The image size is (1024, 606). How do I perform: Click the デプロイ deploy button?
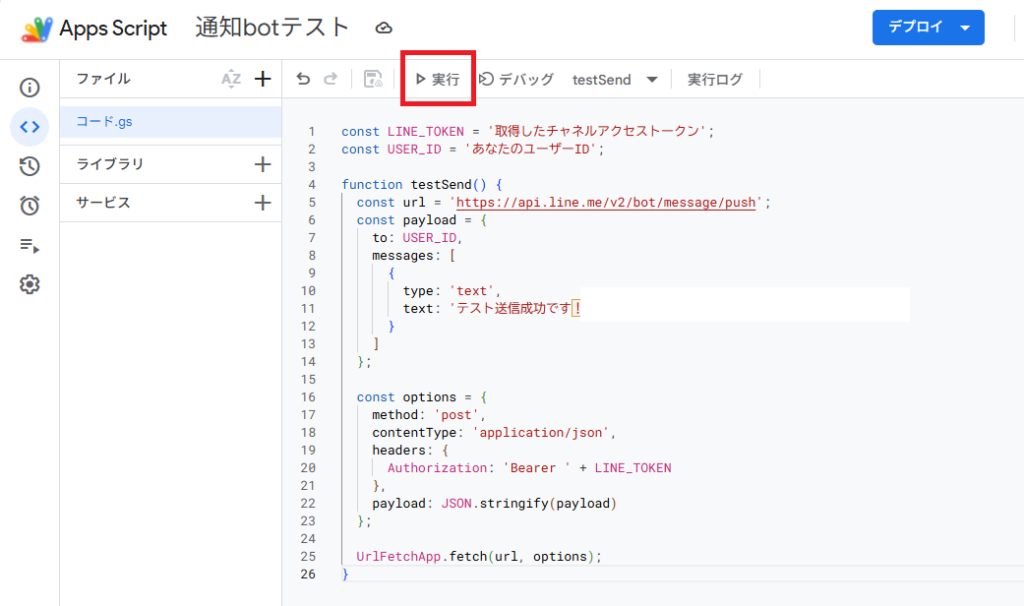coord(916,27)
